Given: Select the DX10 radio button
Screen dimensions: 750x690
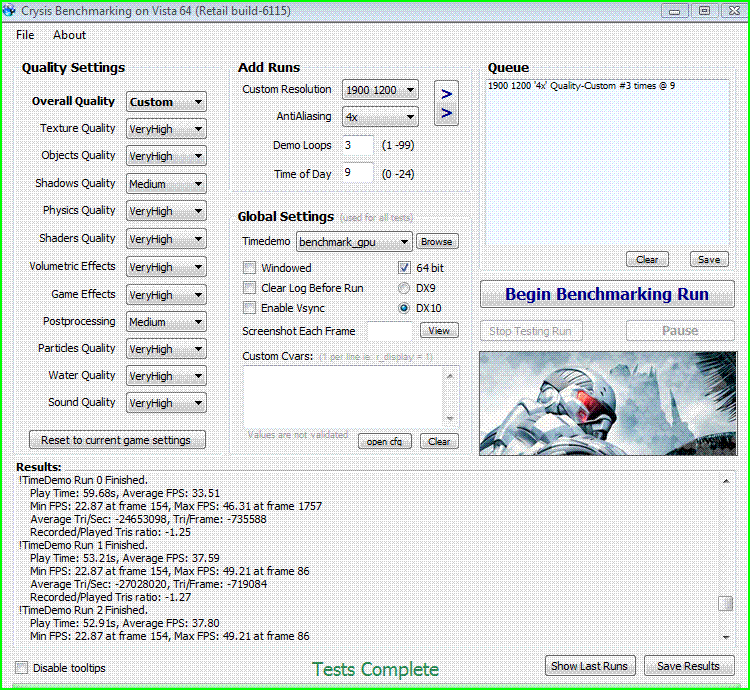Looking at the screenshot, I should coord(404,308).
